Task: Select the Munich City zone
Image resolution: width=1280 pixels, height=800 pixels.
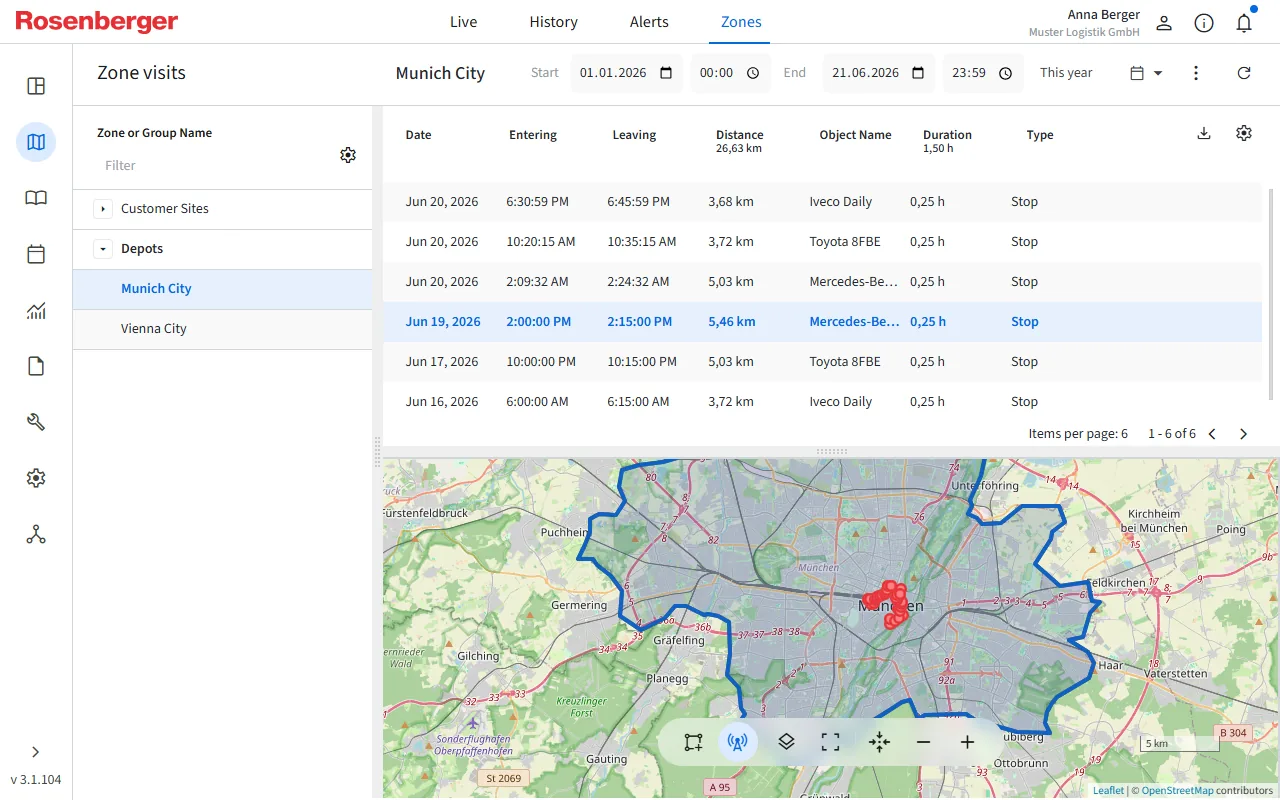Action: click(222, 289)
